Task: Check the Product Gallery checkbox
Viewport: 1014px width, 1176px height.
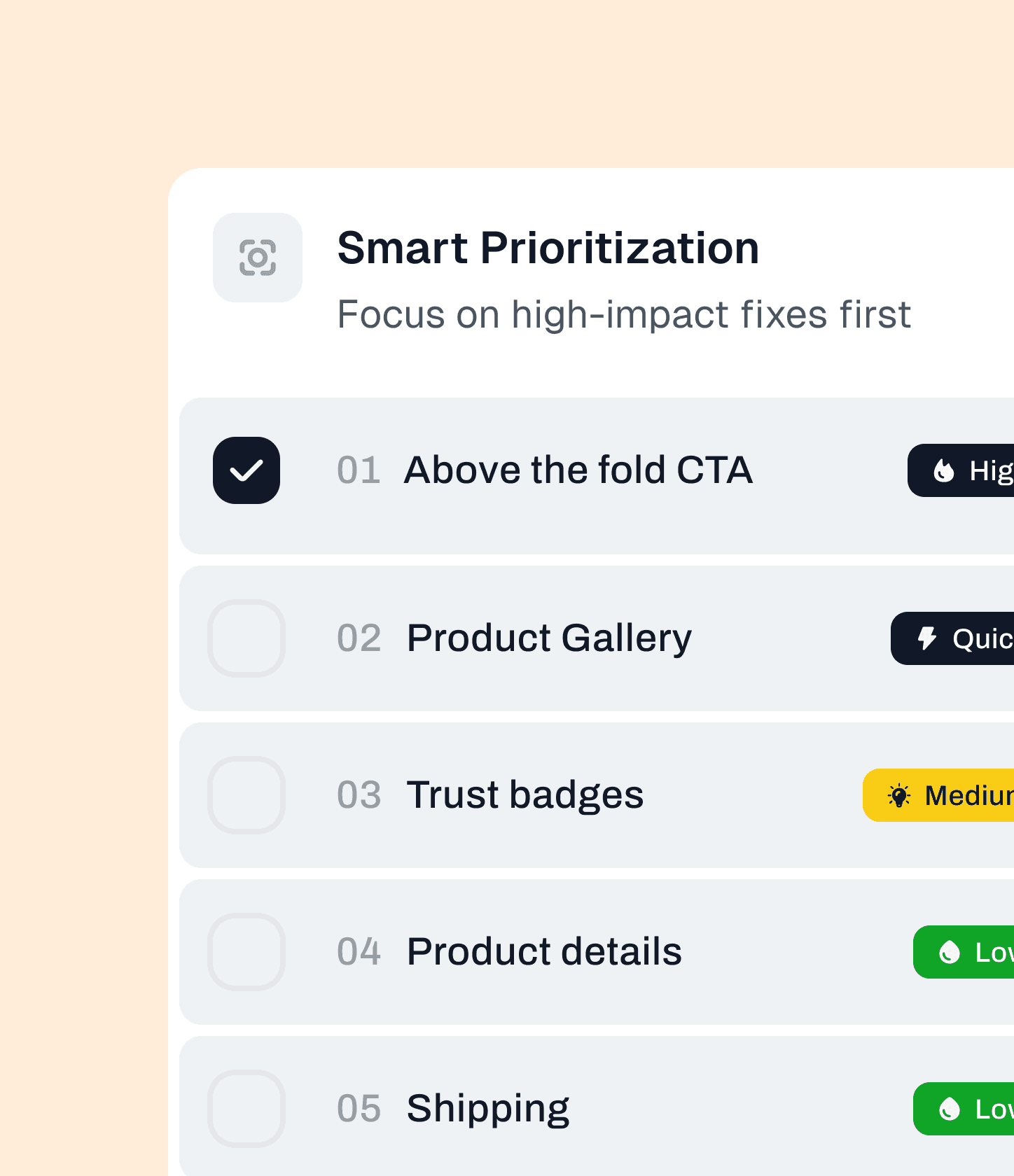Action: pyautogui.click(x=246, y=638)
